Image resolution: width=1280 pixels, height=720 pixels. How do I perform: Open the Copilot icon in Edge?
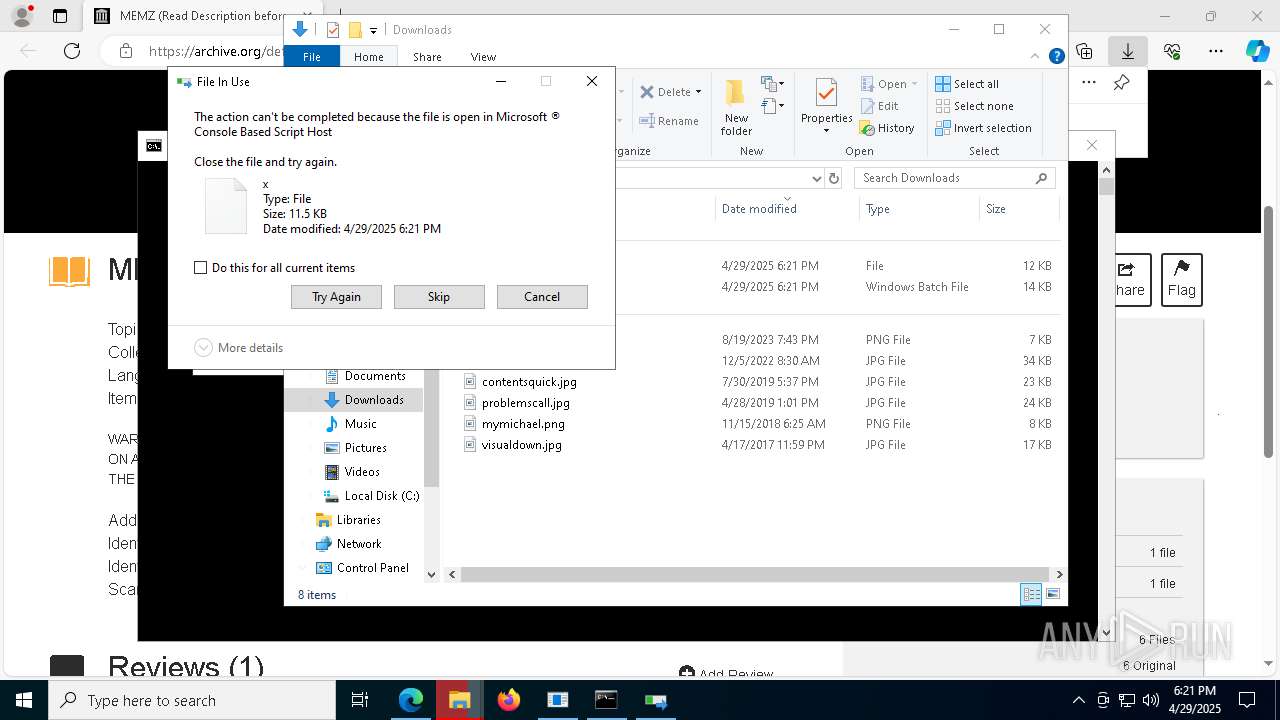[x=1257, y=51]
